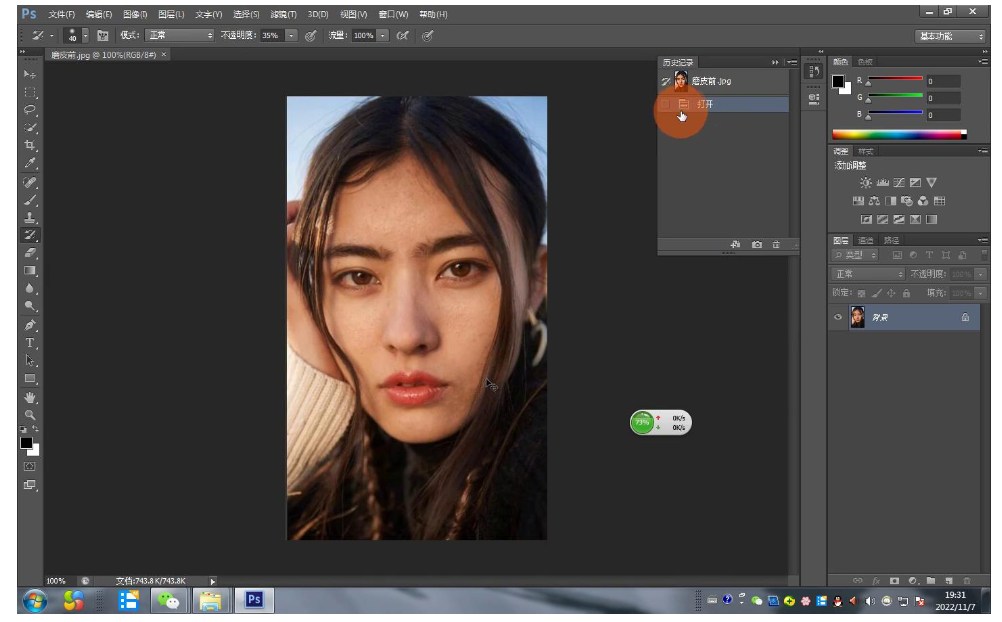Open the 文件(F) menu
This screenshot has width=1002, height=622.
click(x=61, y=14)
